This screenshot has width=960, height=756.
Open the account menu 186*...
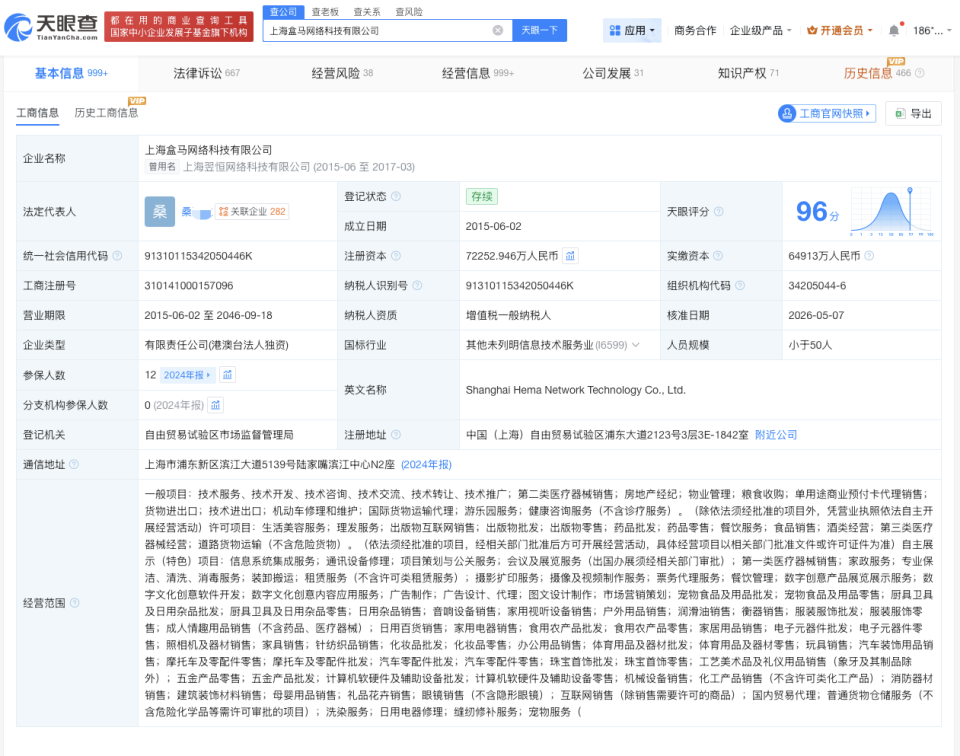[932, 31]
